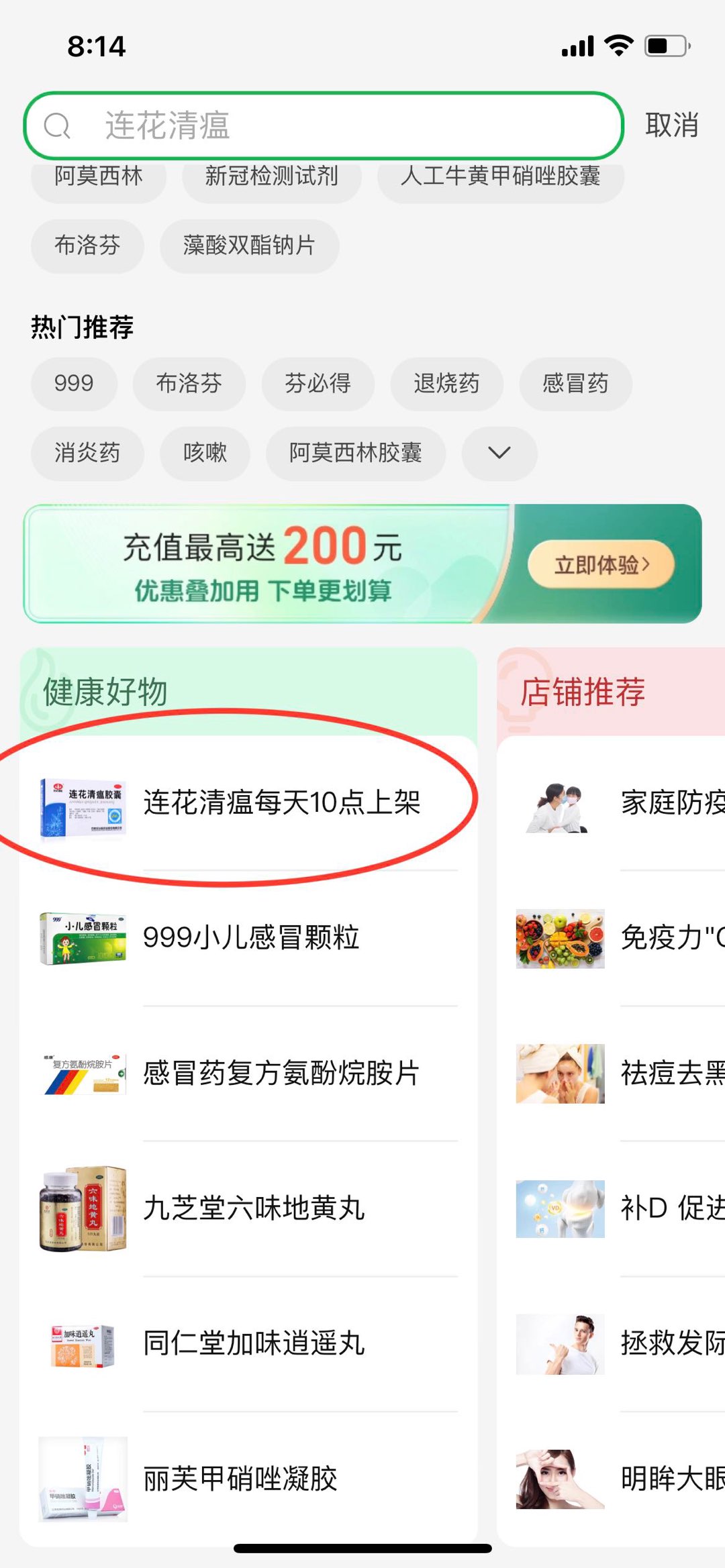
Task: Tap the search magnifier icon
Action: (x=57, y=125)
